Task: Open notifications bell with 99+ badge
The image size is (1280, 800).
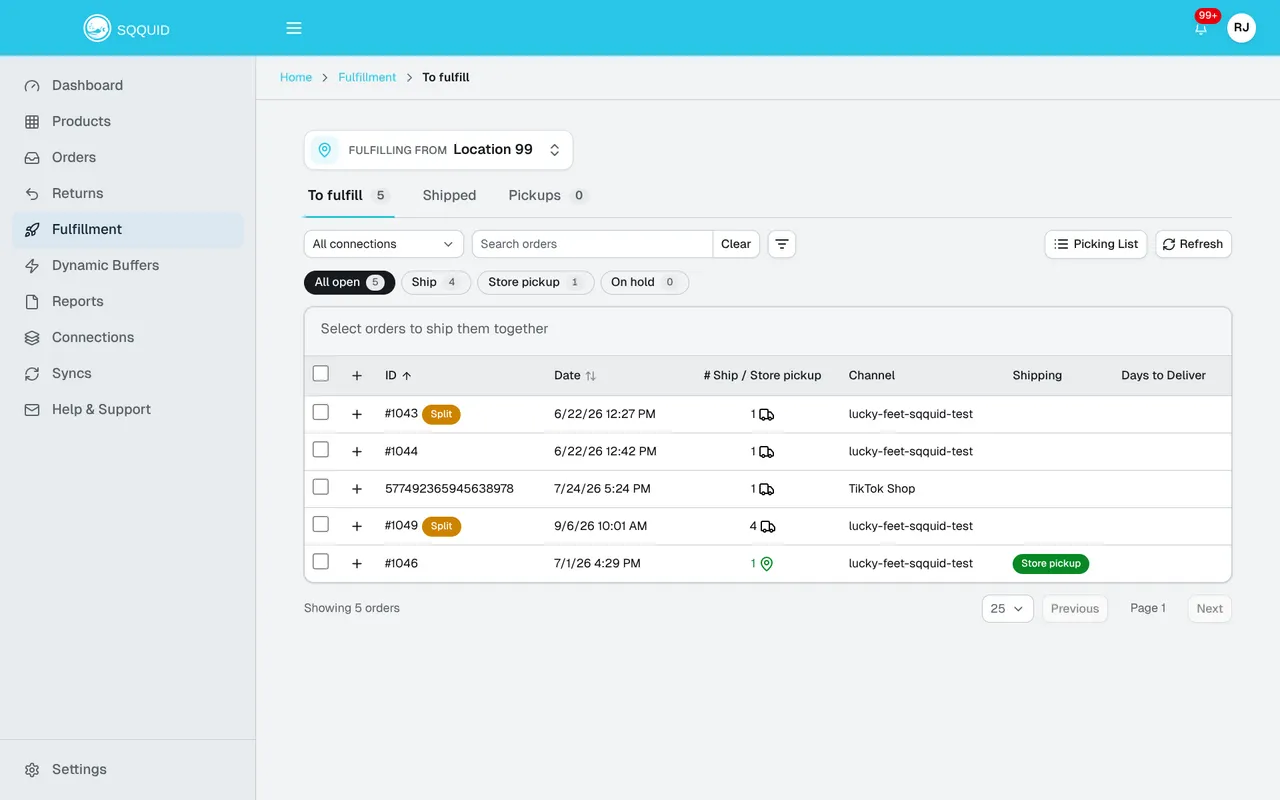Action: click(1201, 28)
